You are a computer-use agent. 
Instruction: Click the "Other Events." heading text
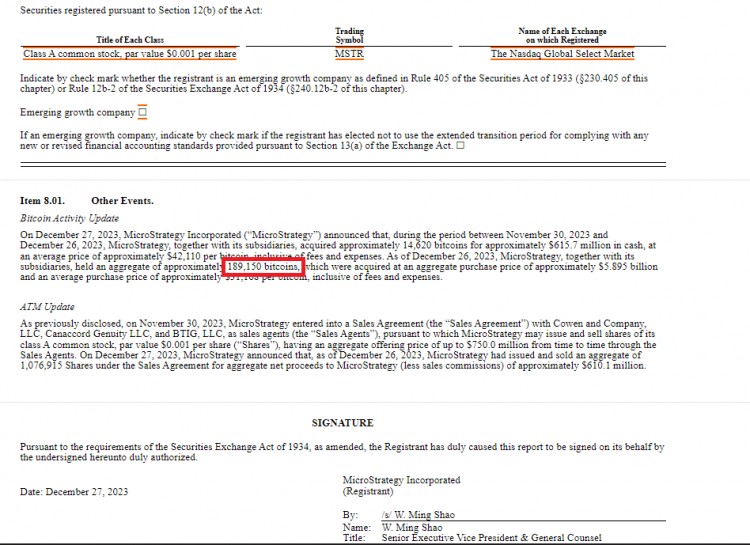point(122,201)
